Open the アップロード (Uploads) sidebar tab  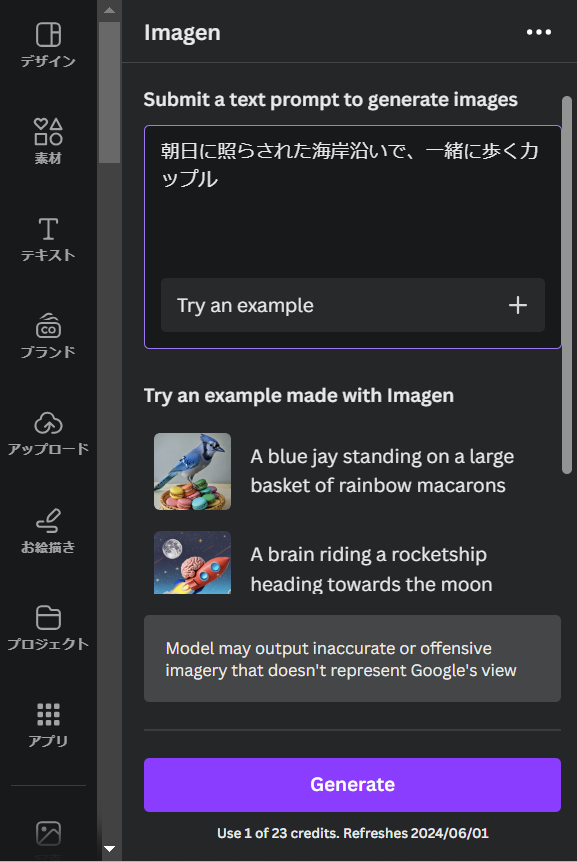pyautogui.click(x=48, y=433)
